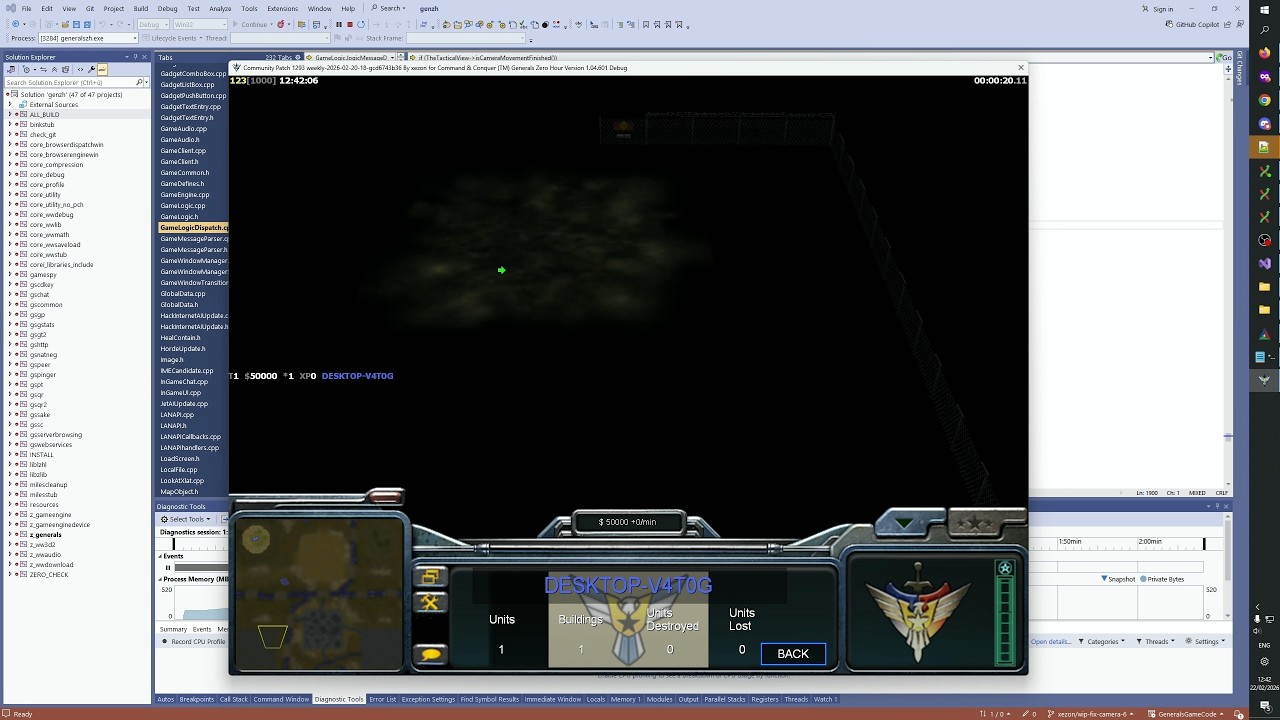Open the Select Tools dropdown
The width and height of the screenshot is (1280, 720).
point(186,519)
